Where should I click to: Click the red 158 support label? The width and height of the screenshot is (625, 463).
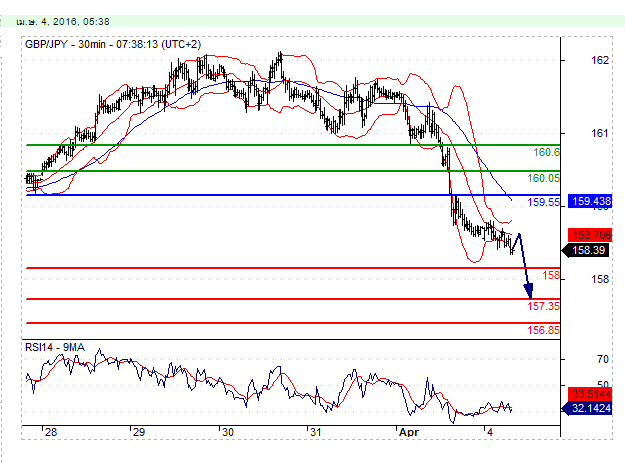[x=550, y=275]
